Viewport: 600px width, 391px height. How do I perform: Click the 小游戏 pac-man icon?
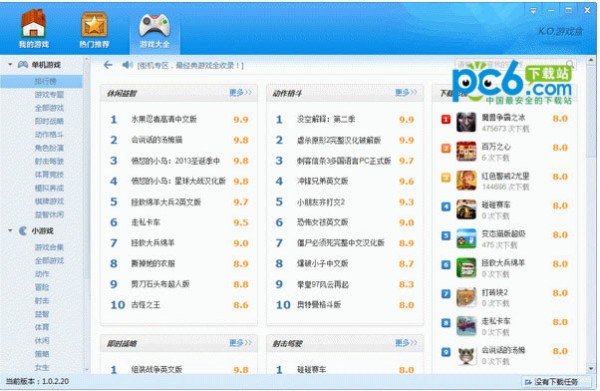(x=23, y=231)
